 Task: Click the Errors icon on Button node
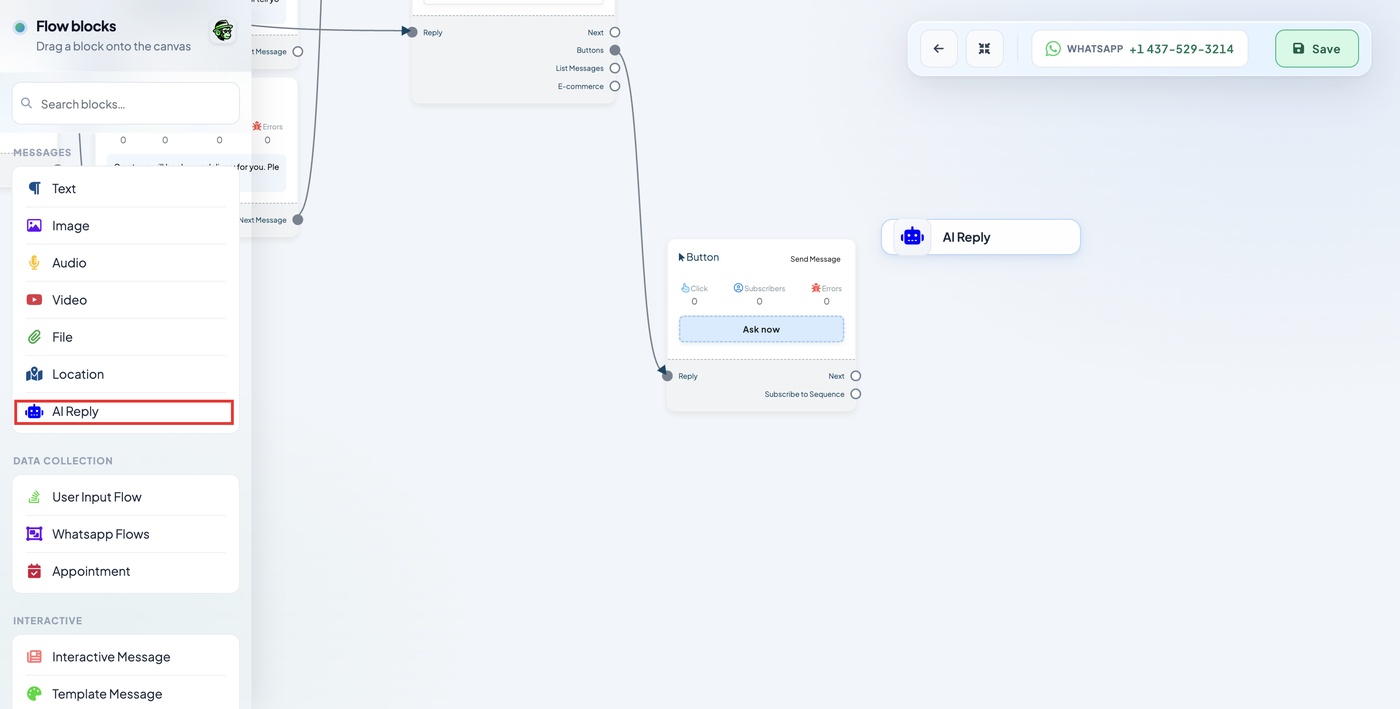816,288
